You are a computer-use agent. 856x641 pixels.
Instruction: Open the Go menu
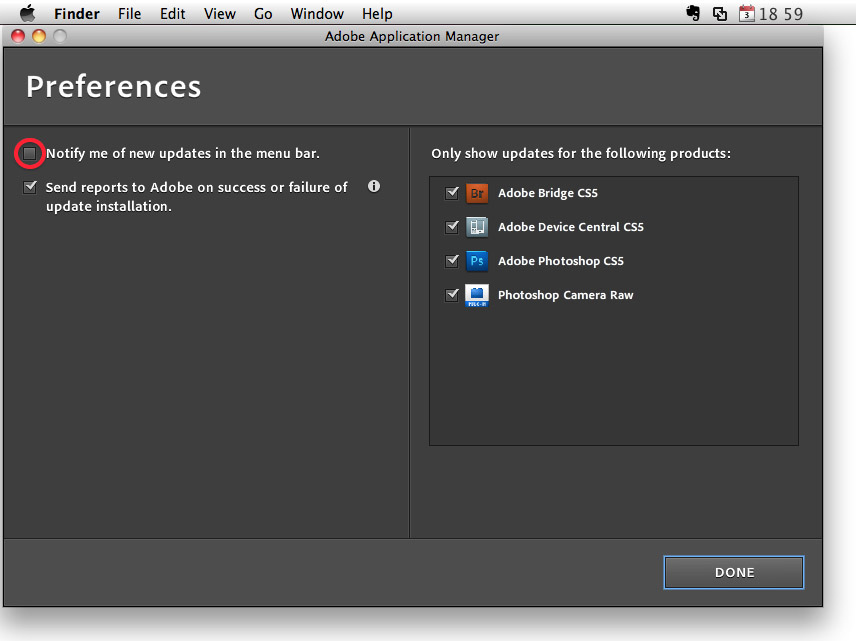pyautogui.click(x=263, y=14)
